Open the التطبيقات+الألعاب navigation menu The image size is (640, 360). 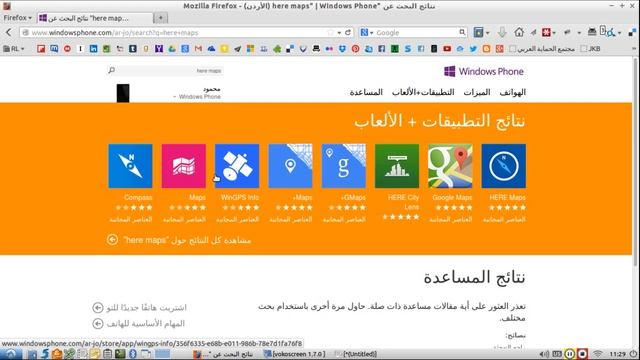[423, 92]
